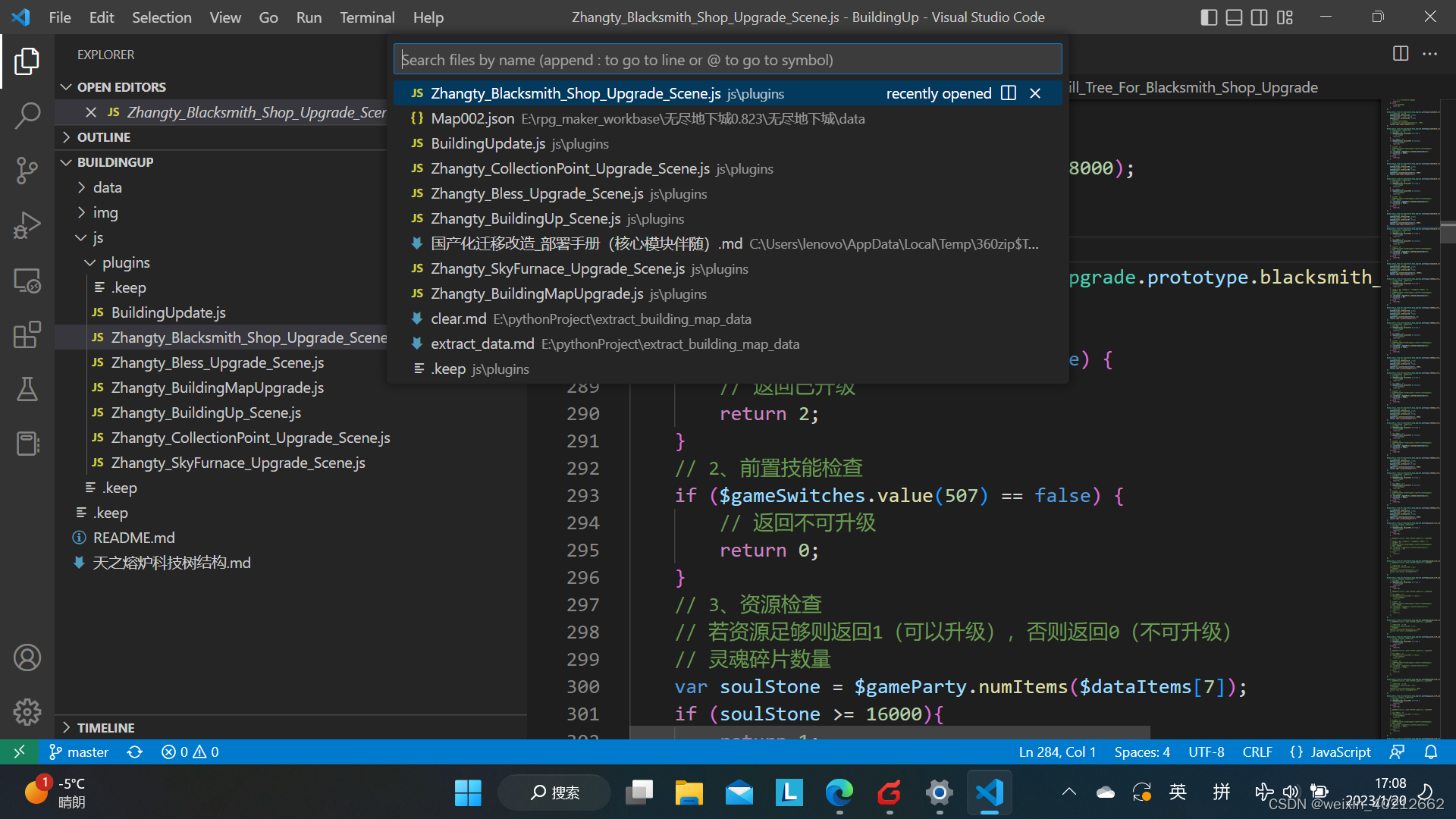Click the search input field in file picker

[x=727, y=59]
